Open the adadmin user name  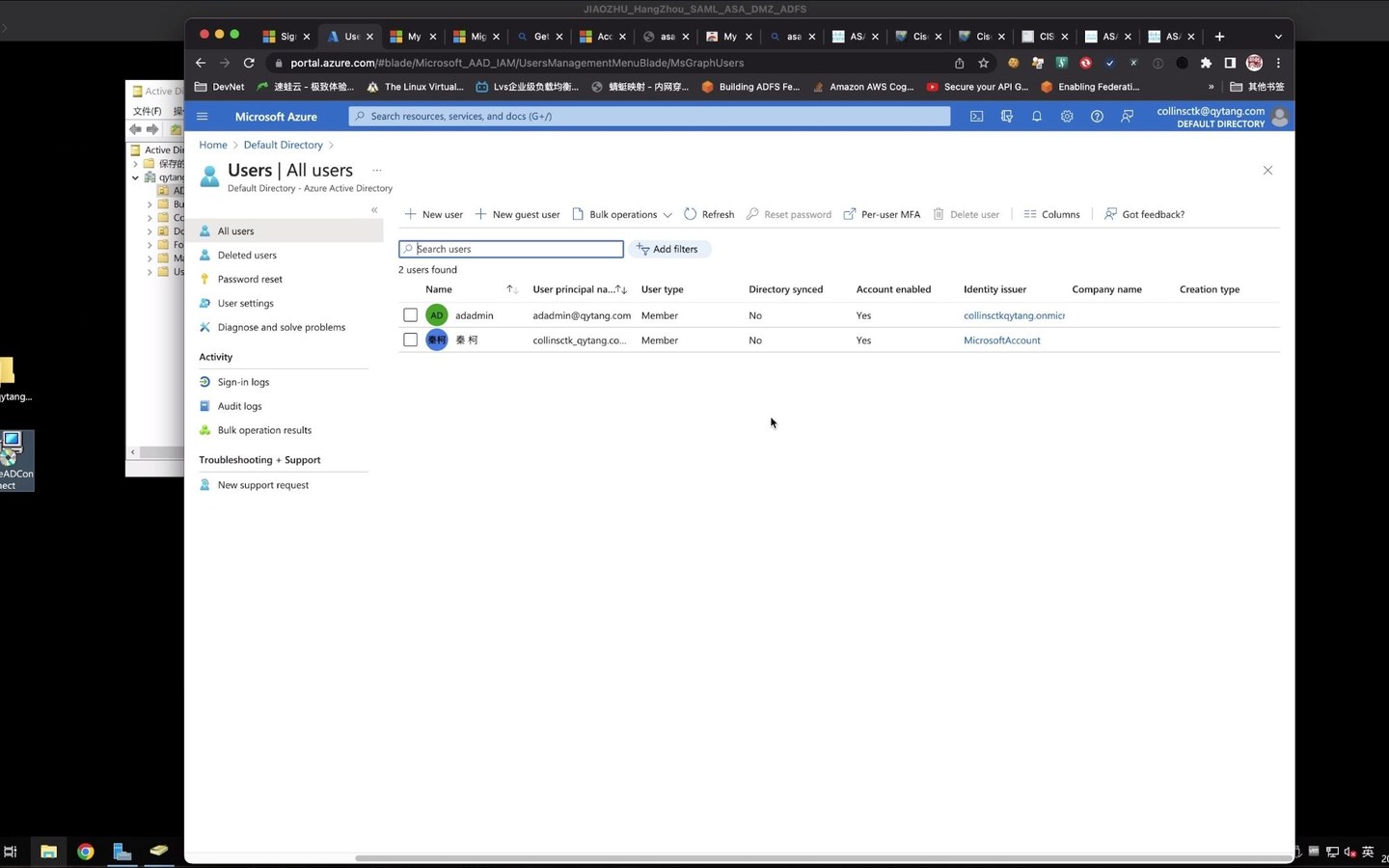pos(474,315)
